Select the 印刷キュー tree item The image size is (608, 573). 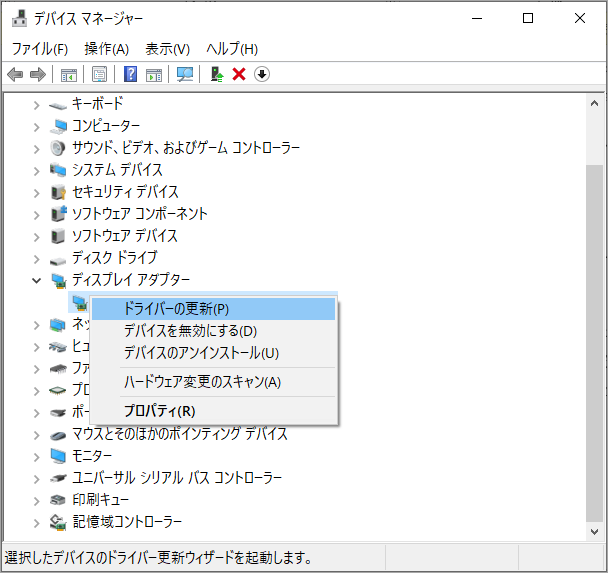point(100,500)
